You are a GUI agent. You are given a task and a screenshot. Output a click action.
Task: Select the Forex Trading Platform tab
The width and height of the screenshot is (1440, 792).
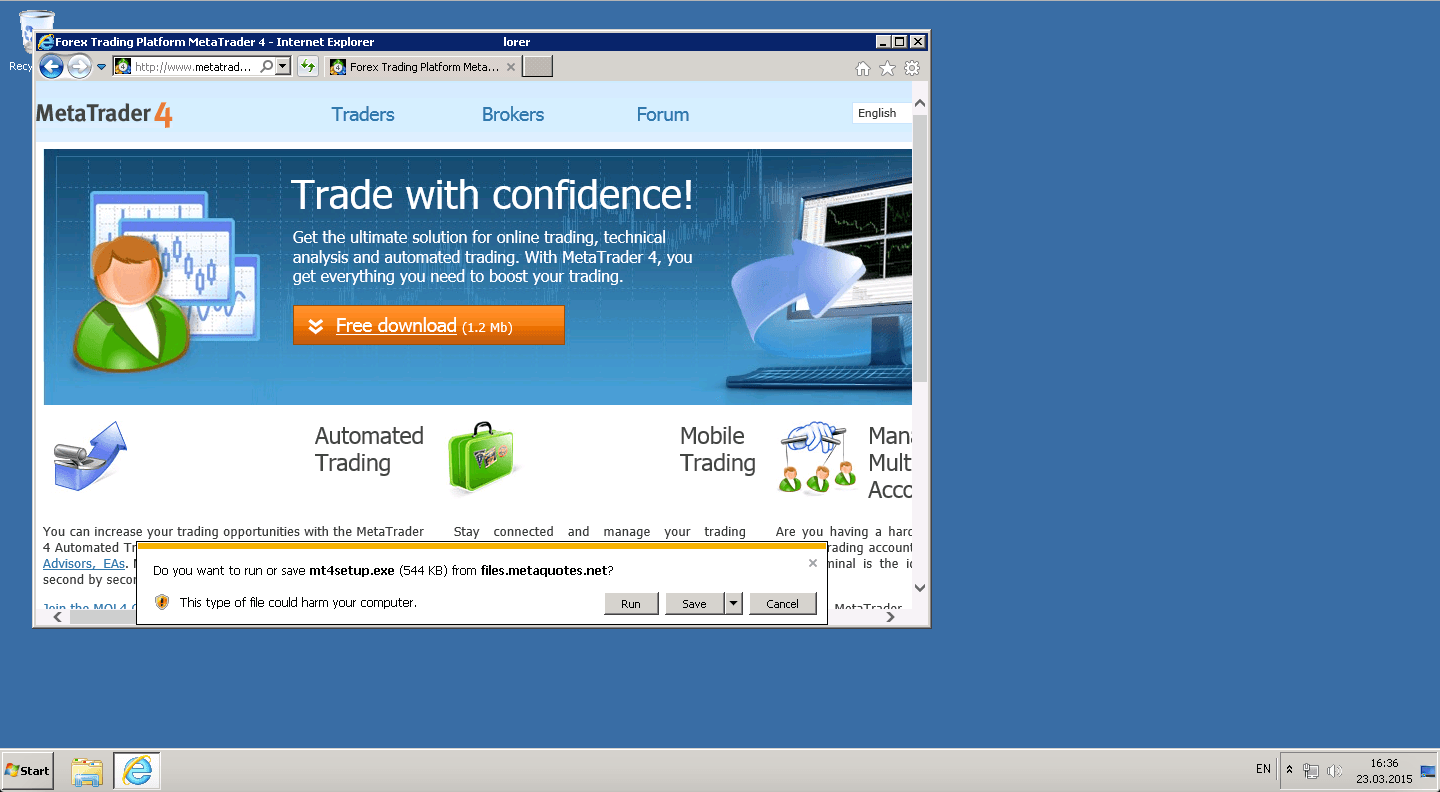click(x=423, y=67)
